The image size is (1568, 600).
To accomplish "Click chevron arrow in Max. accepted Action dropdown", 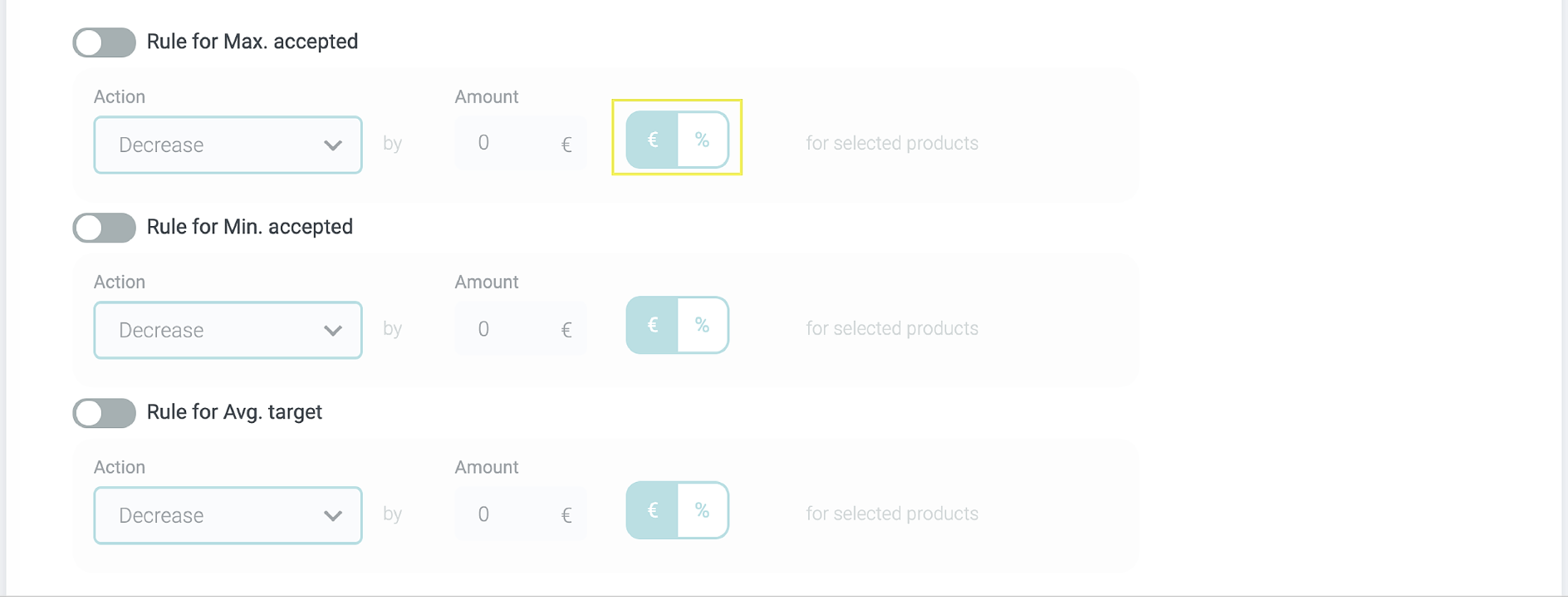I will tap(333, 145).
